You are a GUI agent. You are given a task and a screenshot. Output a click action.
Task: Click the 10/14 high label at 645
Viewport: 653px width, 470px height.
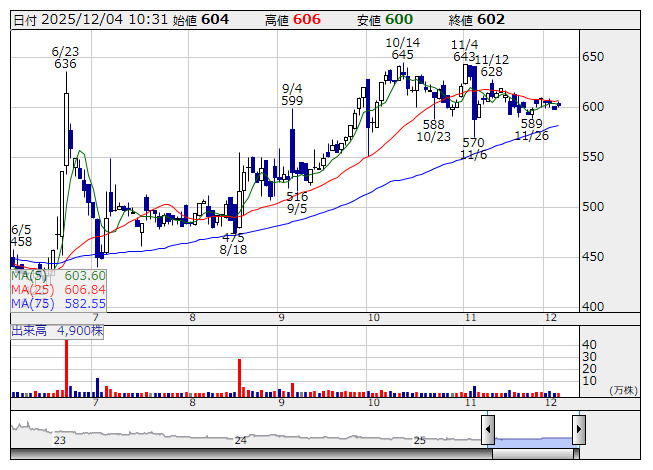pyautogui.click(x=402, y=48)
